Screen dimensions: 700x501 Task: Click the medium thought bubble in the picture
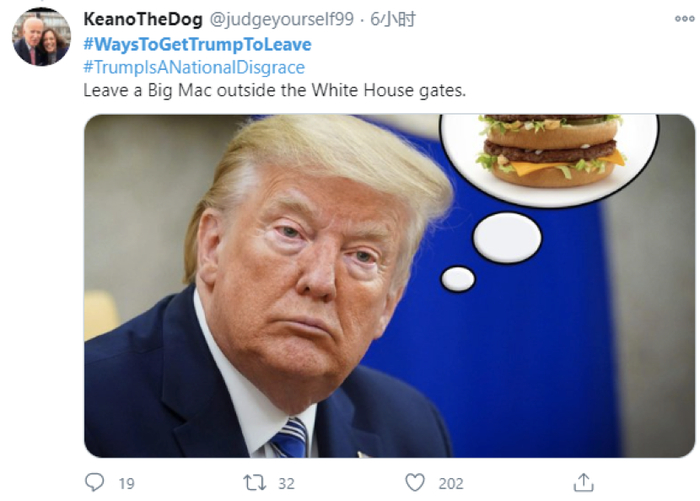coord(507,238)
